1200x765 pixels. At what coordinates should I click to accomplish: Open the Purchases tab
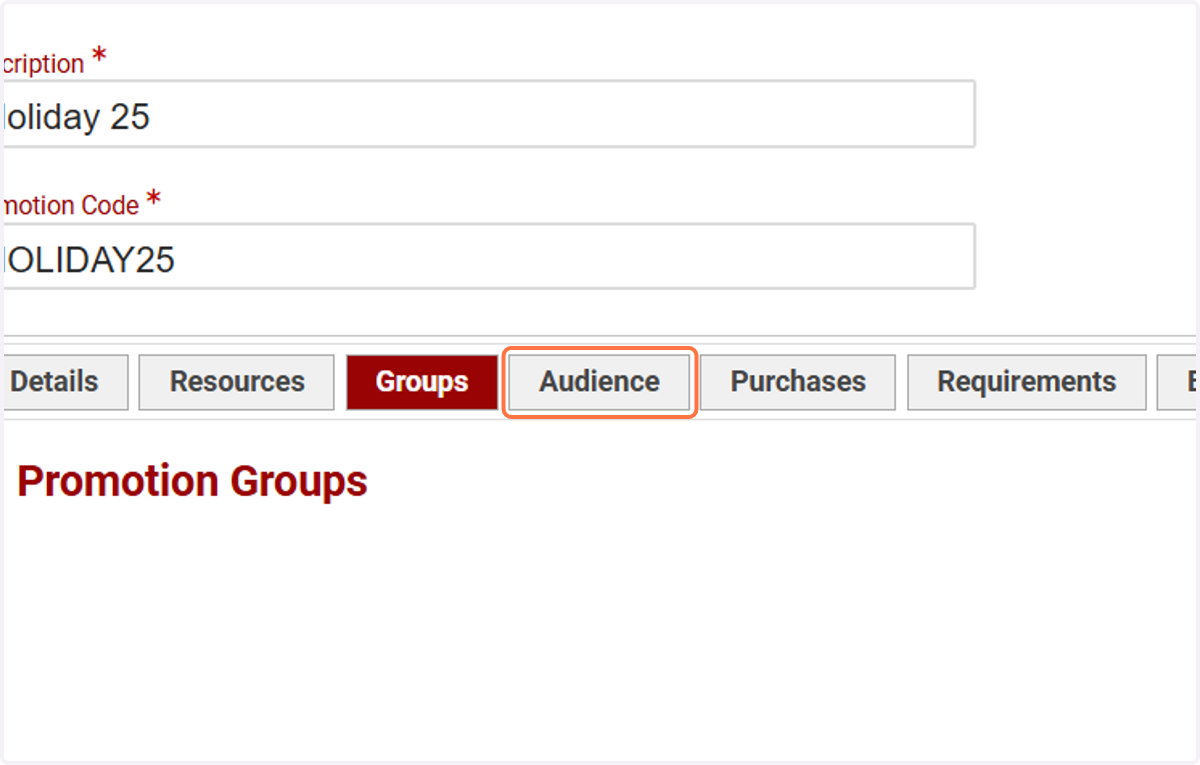pyautogui.click(x=798, y=382)
